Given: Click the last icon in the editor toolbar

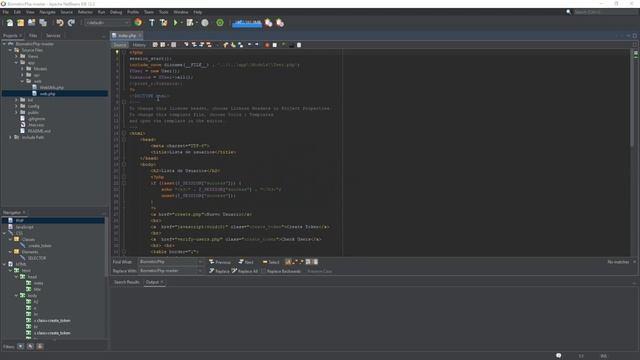Looking at the screenshot, I should point(299,45).
